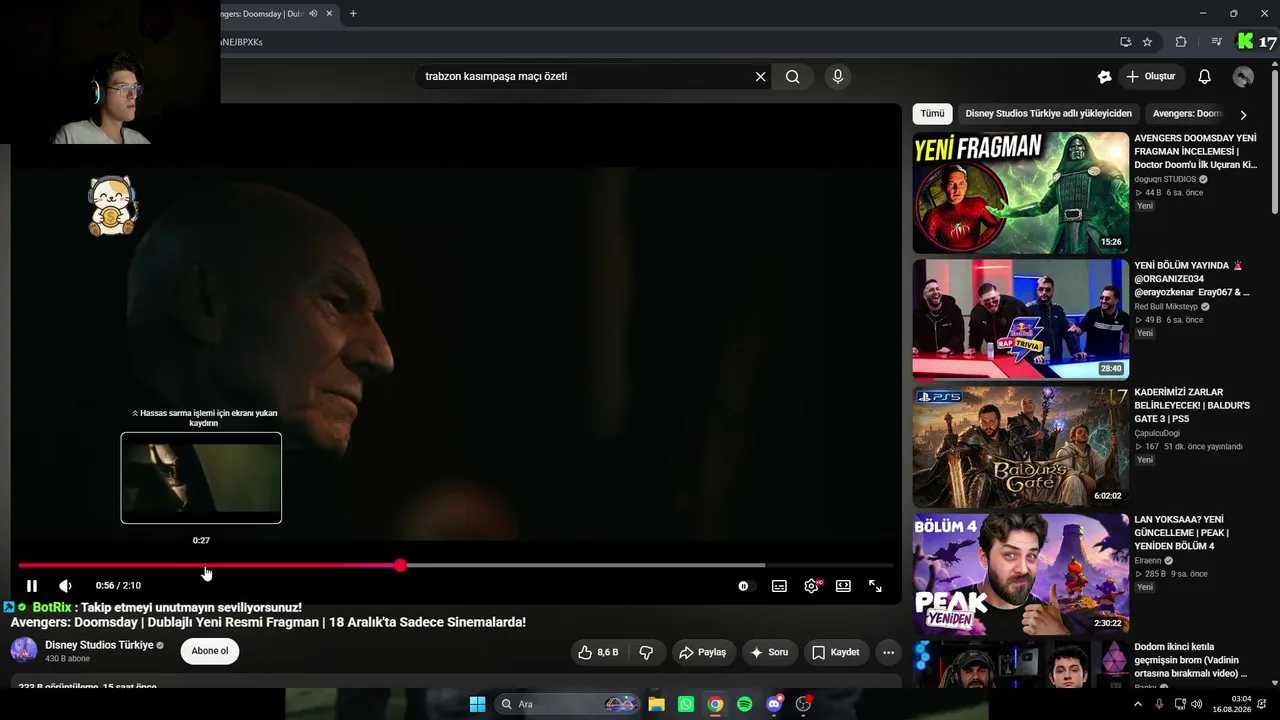The image size is (1280, 720).
Task: Mute the Avengers: Doomsday tab audio
Action: click(313, 14)
